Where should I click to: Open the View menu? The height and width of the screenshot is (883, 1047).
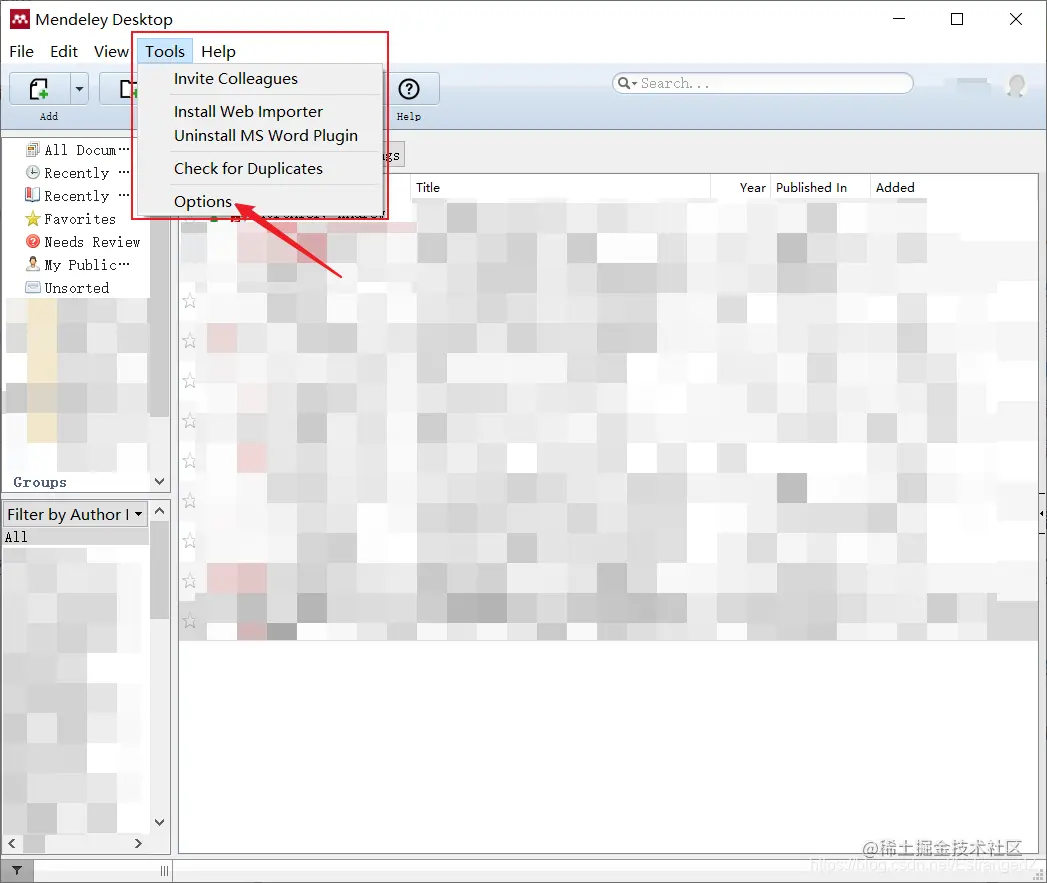click(x=111, y=51)
